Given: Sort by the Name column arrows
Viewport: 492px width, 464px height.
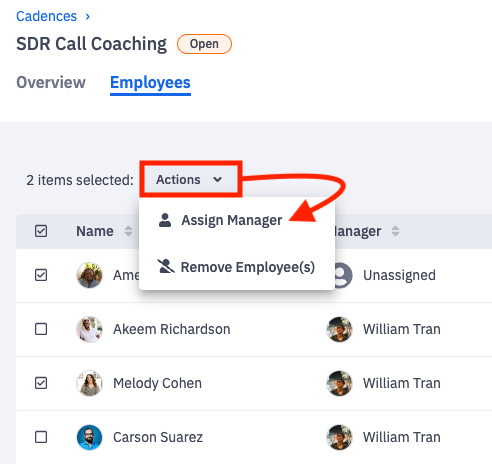Looking at the screenshot, I should pyautogui.click(x=128, y=231).
